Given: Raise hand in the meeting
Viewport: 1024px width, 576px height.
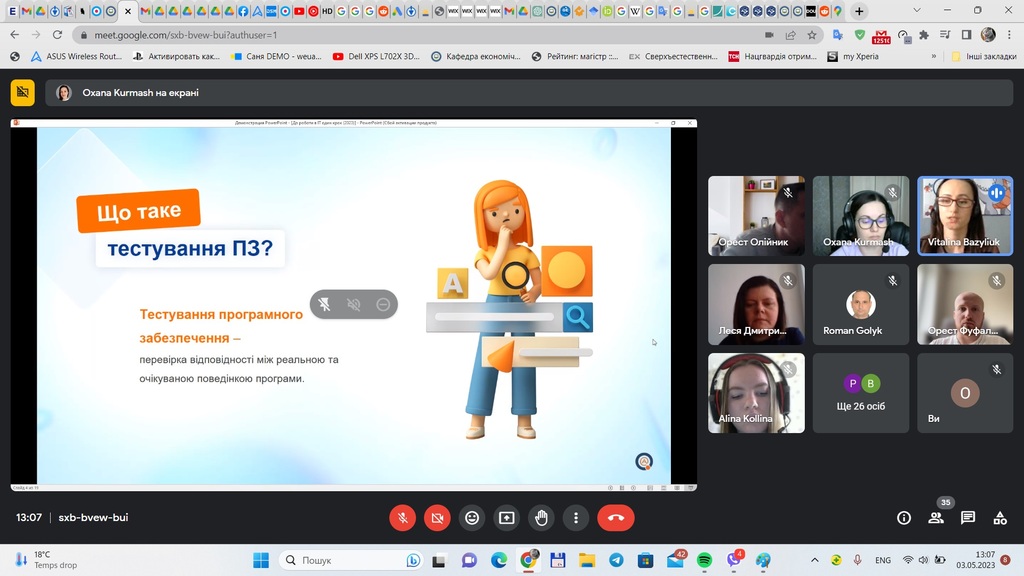Looking at the screenshot, I should tap(541, 518).
